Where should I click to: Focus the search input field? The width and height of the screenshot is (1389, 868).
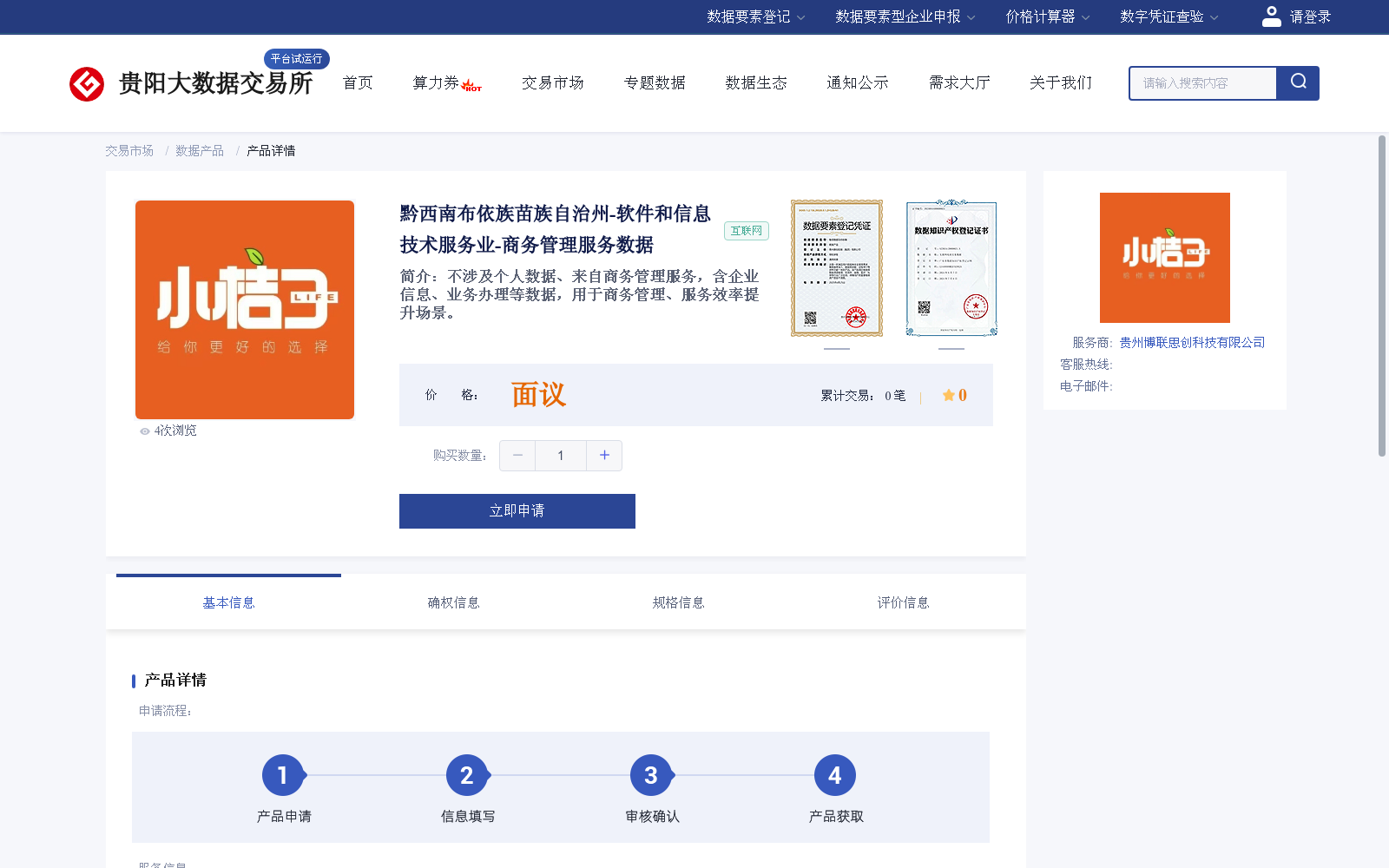point(1203,83)
